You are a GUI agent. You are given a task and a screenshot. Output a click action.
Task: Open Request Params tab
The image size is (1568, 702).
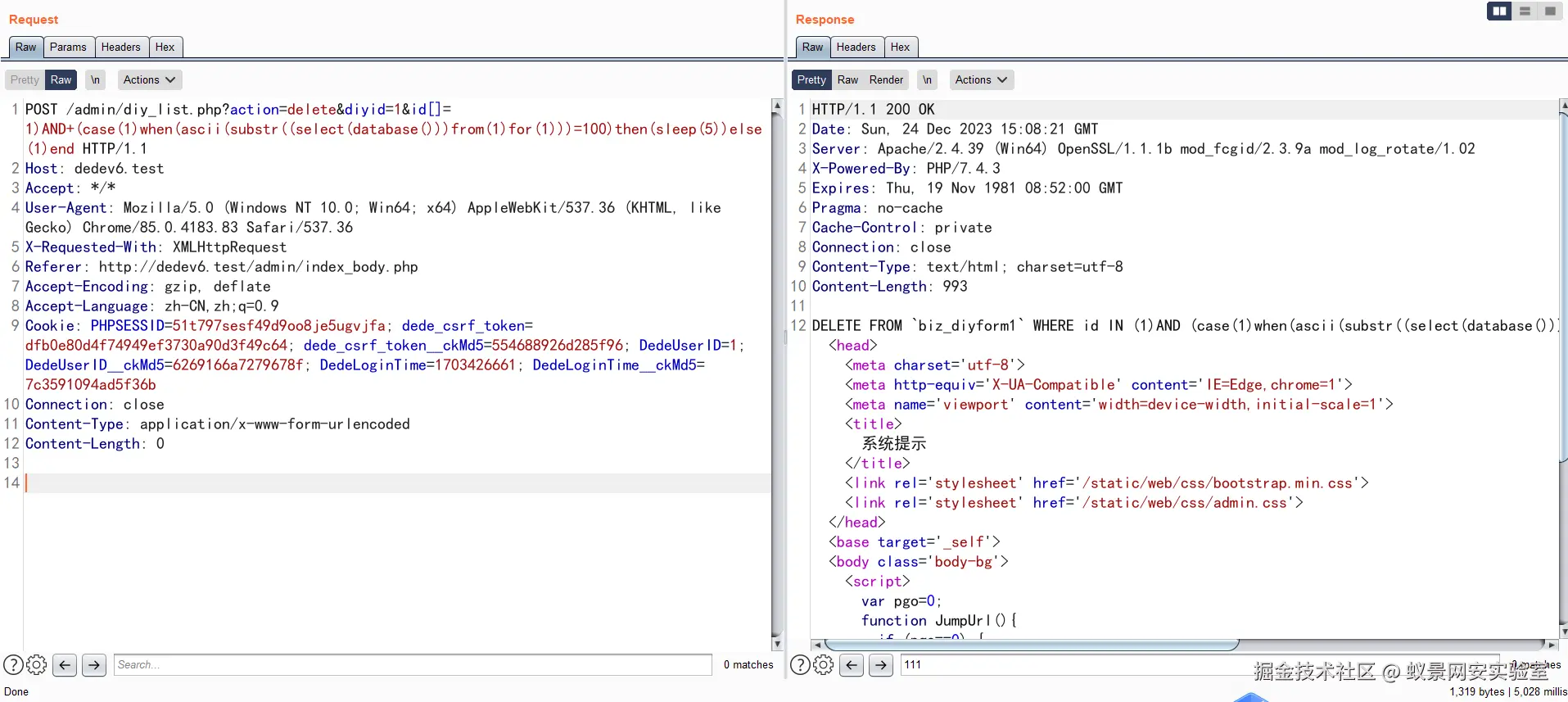(68, 48)
